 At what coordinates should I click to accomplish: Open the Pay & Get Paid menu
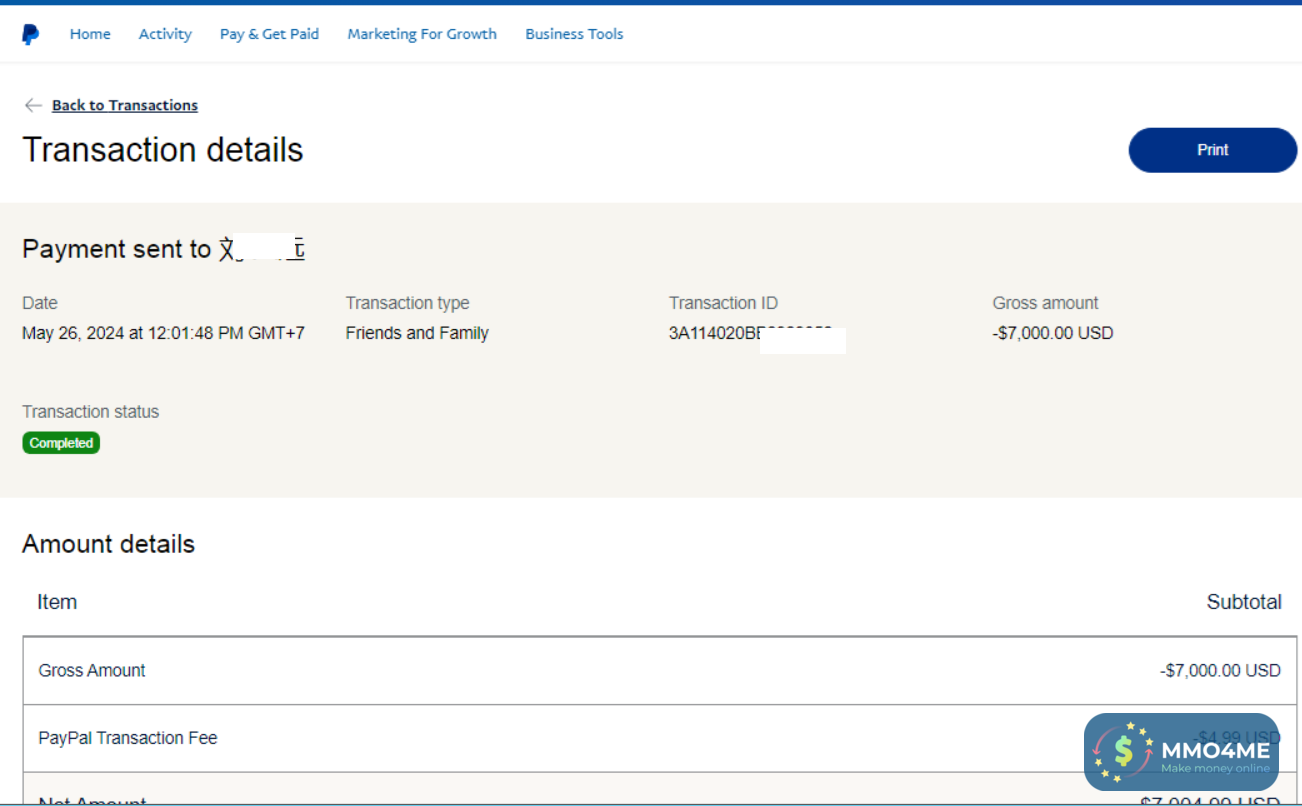coord(269,34)
